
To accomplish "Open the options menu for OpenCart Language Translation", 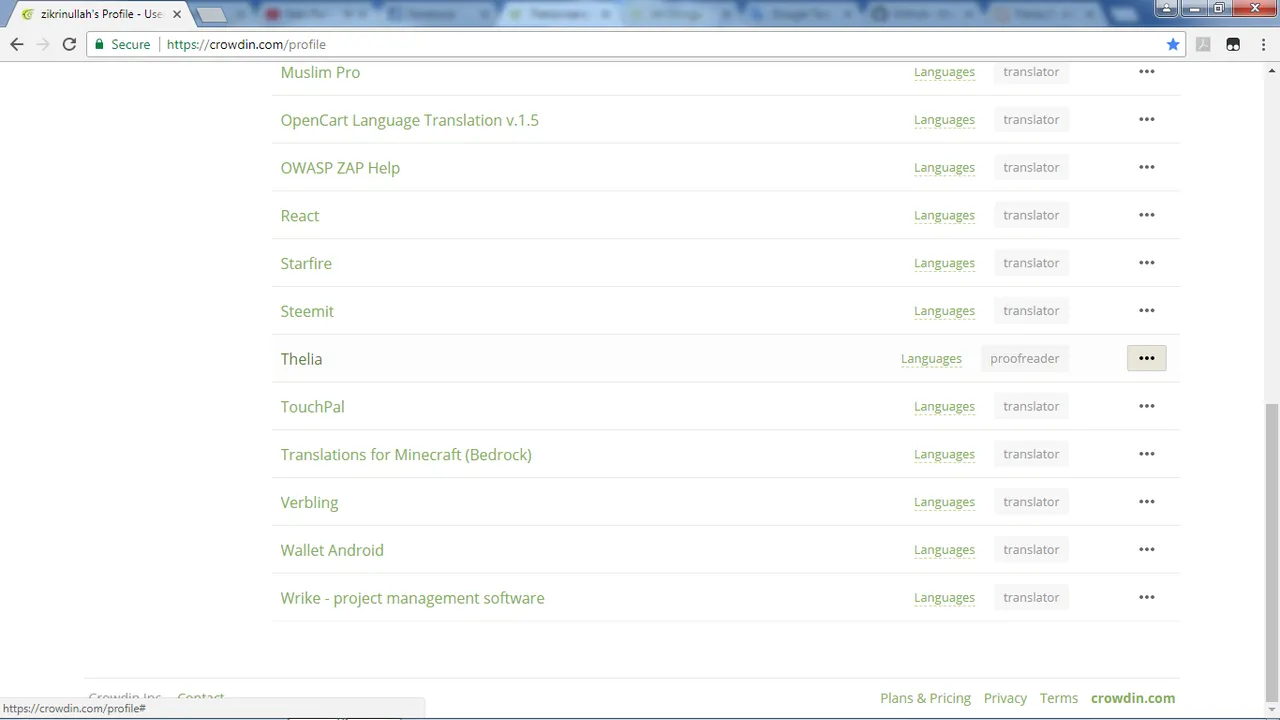I will point(1146,120).
